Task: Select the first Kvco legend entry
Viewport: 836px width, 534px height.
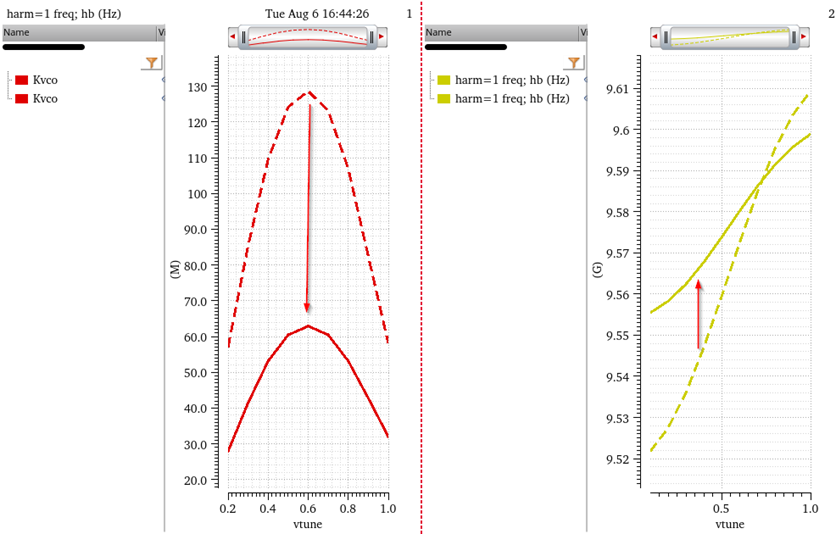Action: [x=46, y=80]
